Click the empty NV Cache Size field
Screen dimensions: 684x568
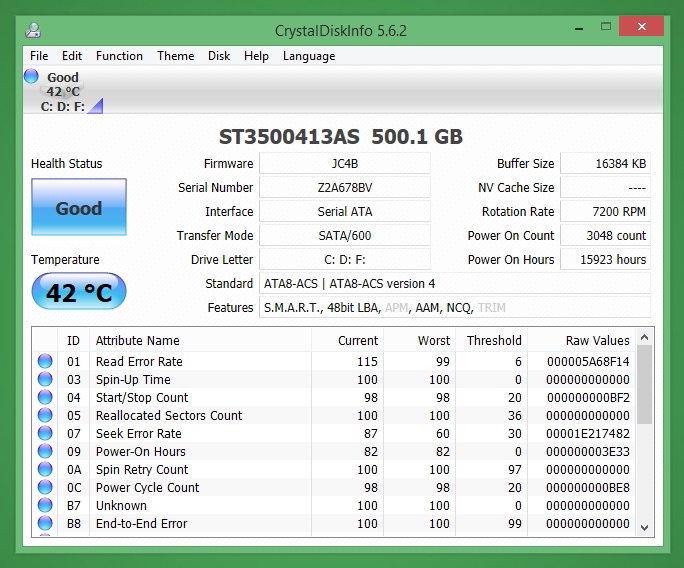coord(605,188)
